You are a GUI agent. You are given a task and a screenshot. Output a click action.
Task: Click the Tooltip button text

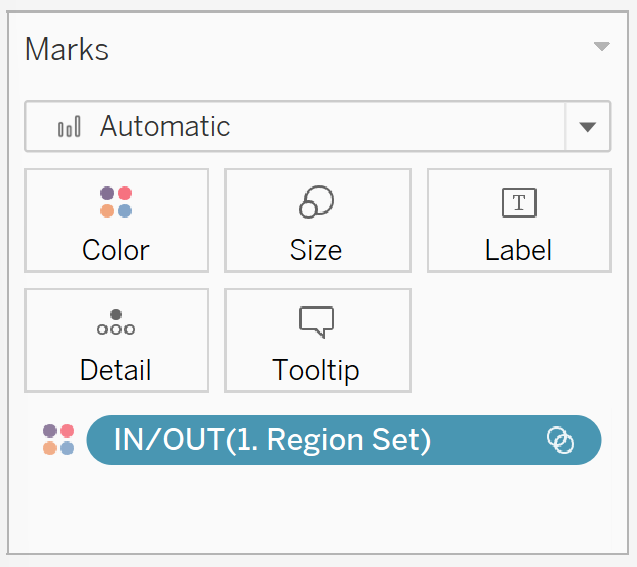click(x=316, y=370)
